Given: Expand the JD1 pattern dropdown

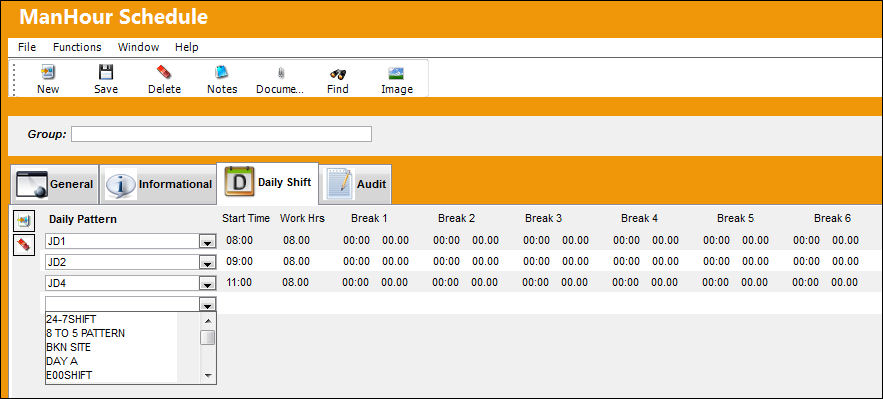Looking at the screenshot, I should click(x=208, y=242).
